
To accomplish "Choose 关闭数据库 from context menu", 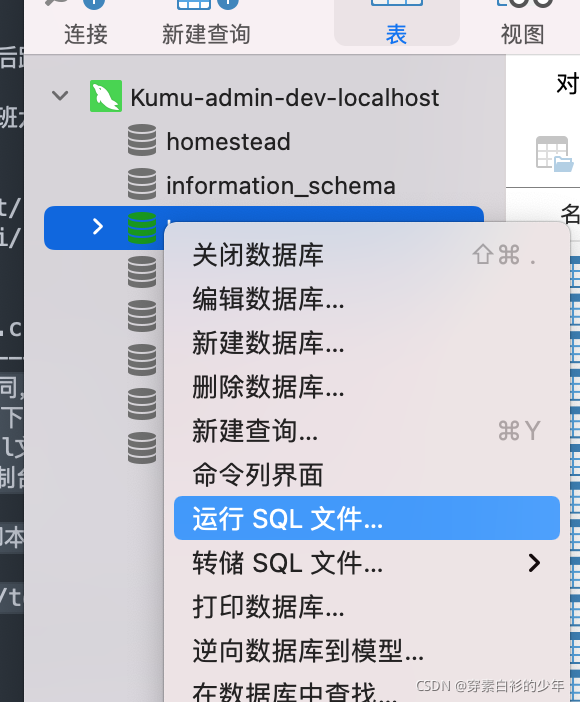I will coord(367,255).
